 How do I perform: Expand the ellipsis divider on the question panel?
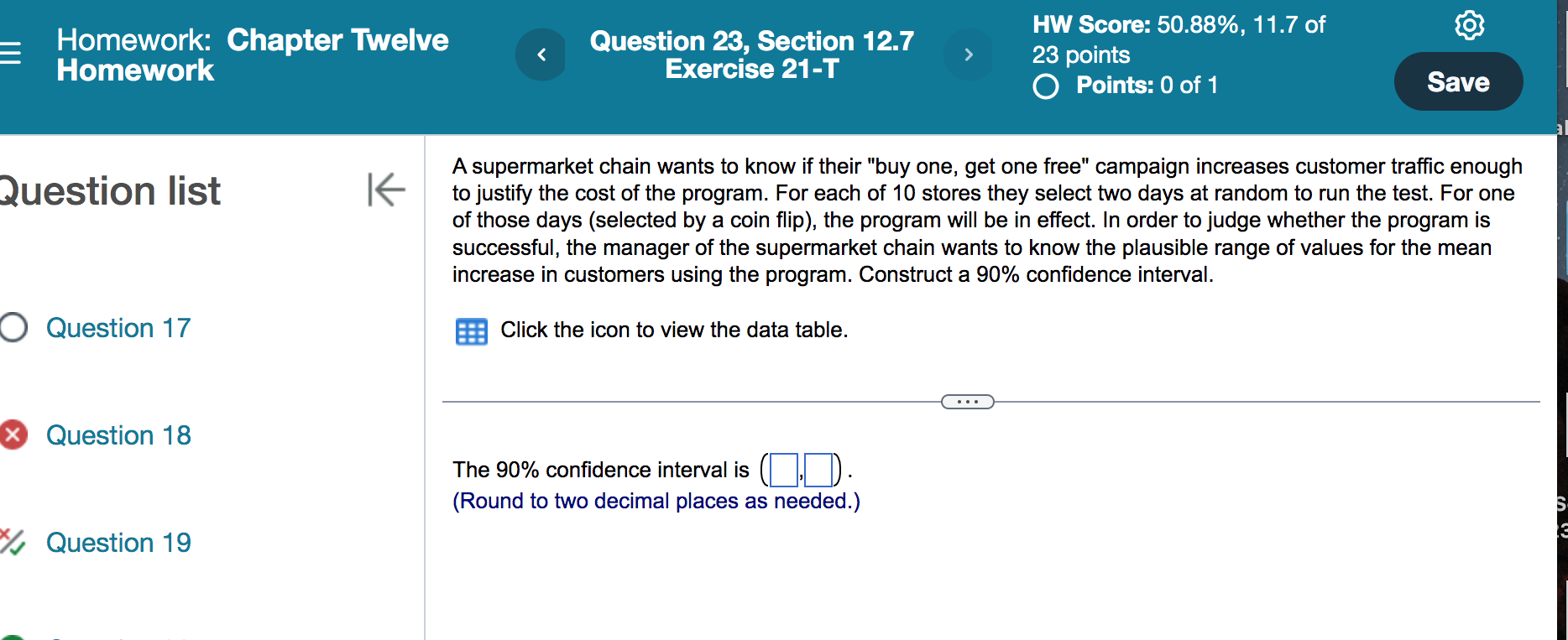click(x=967, y=402)
